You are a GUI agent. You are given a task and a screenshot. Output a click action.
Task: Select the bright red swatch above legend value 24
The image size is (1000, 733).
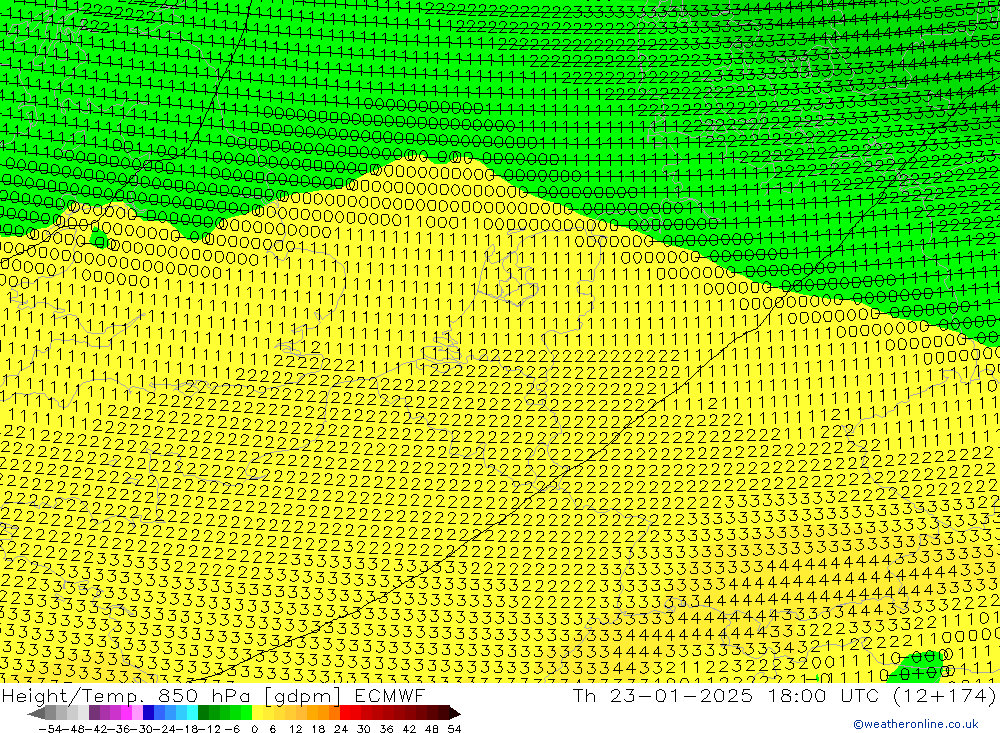345,713
